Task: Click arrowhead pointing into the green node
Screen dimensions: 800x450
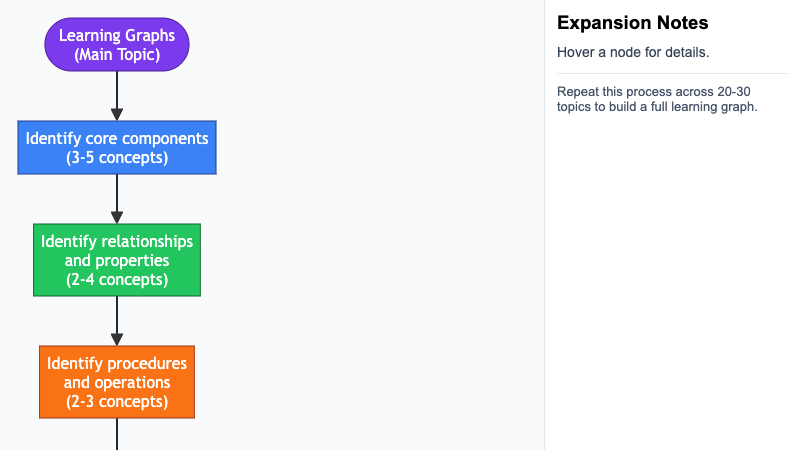Action: point(117,217)
